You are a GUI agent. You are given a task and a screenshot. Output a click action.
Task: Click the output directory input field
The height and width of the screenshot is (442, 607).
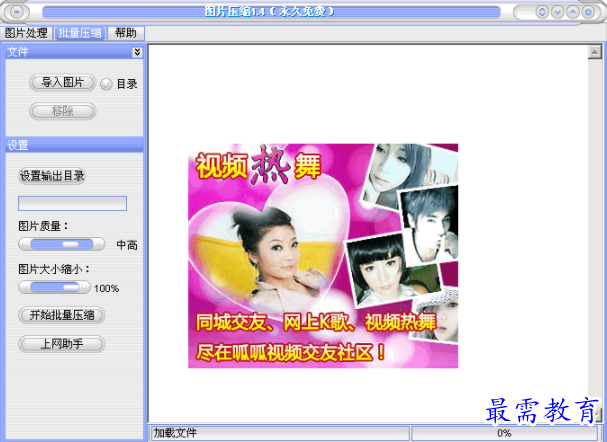coord(72,204)
